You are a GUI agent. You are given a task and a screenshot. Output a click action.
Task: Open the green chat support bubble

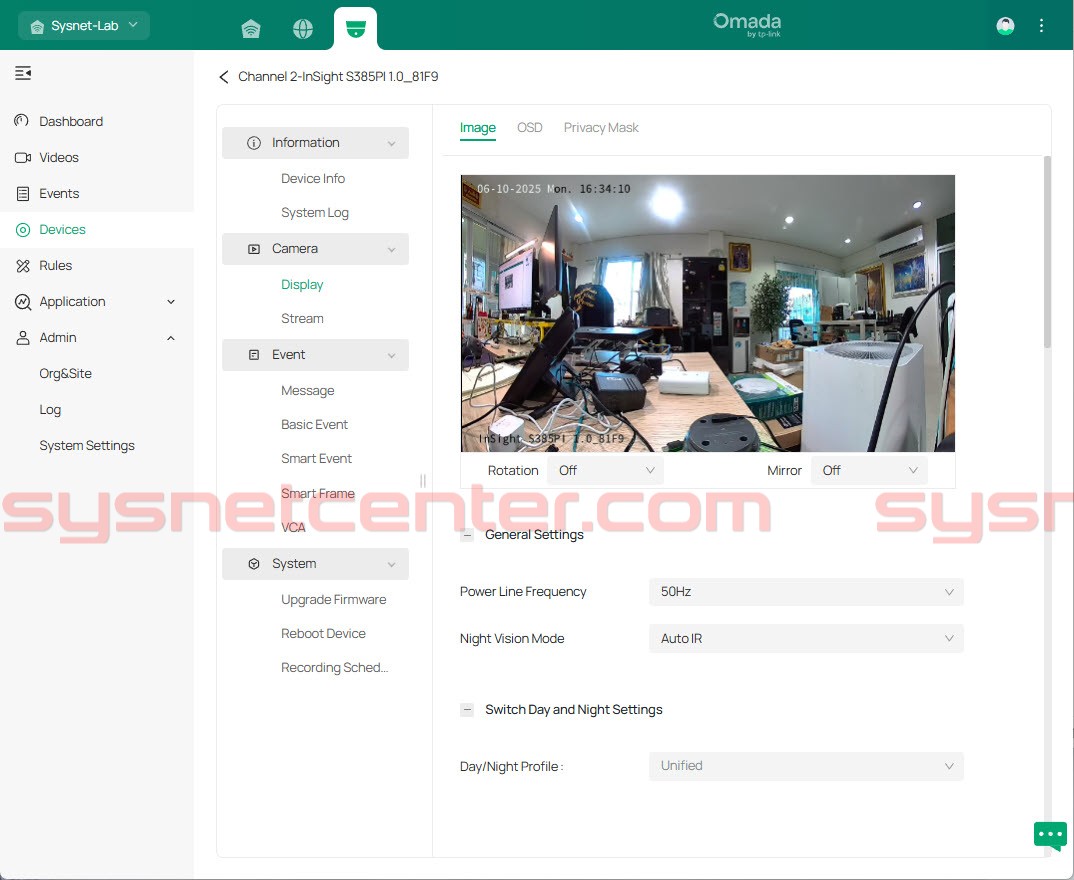pos(1050,834)
